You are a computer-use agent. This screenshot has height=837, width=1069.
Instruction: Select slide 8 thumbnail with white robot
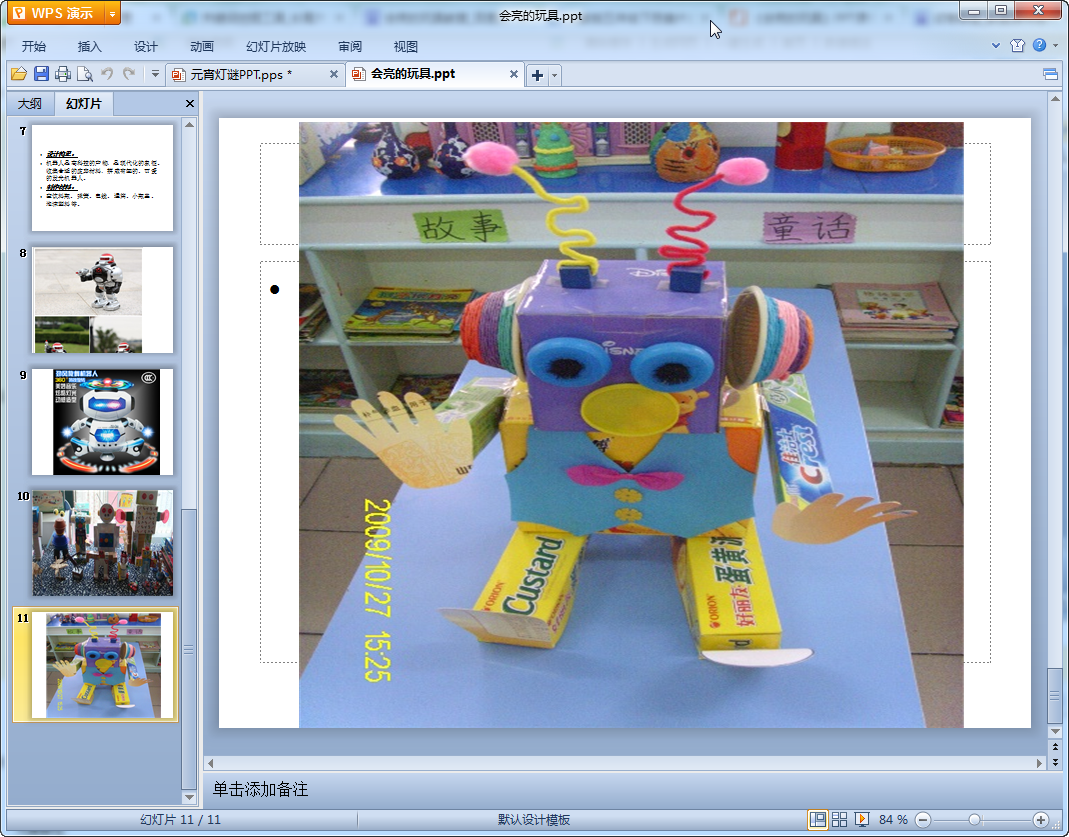[x=102, y=299]
